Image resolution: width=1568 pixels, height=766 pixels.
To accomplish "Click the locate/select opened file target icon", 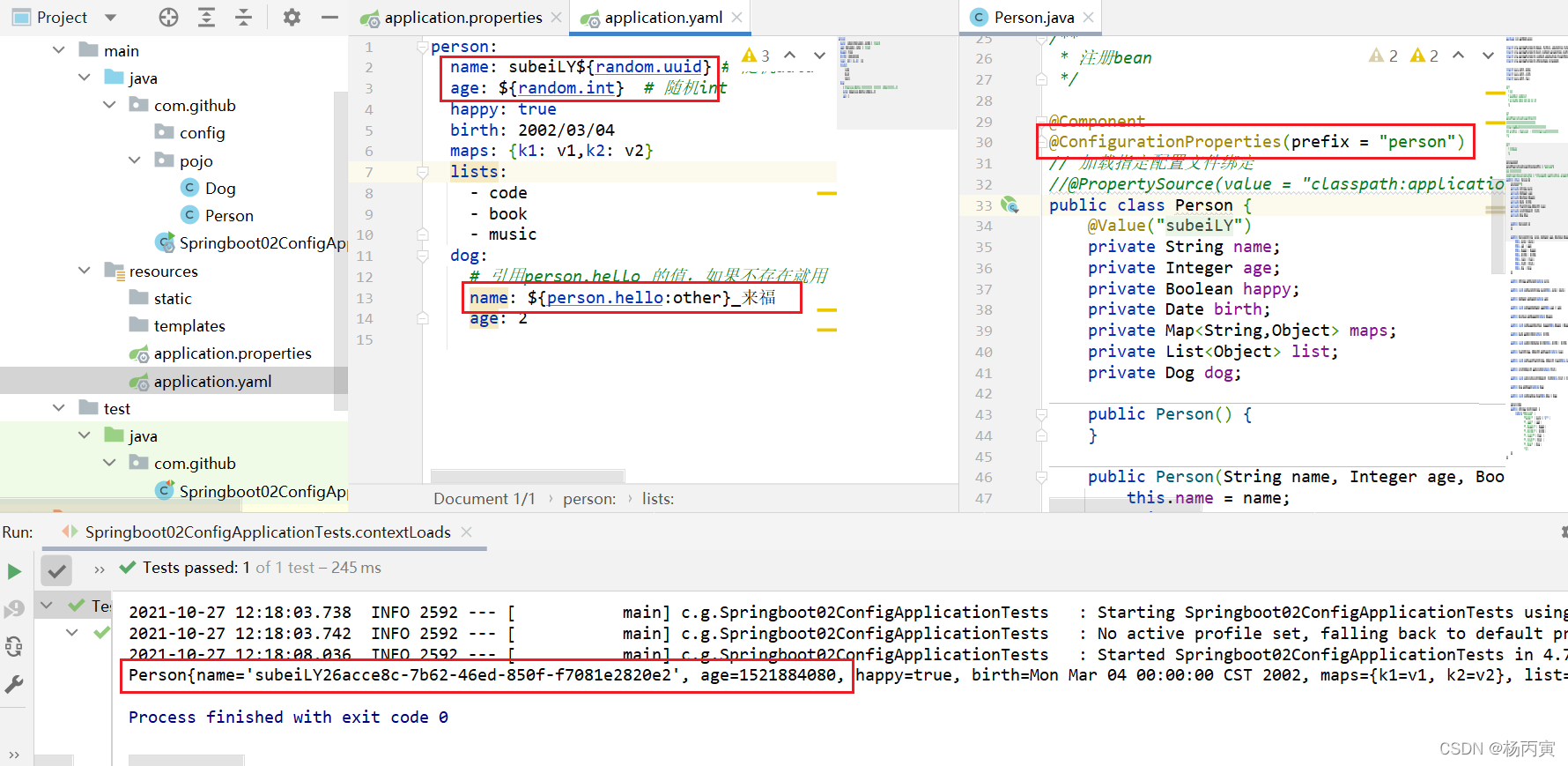I will point(168,17).
